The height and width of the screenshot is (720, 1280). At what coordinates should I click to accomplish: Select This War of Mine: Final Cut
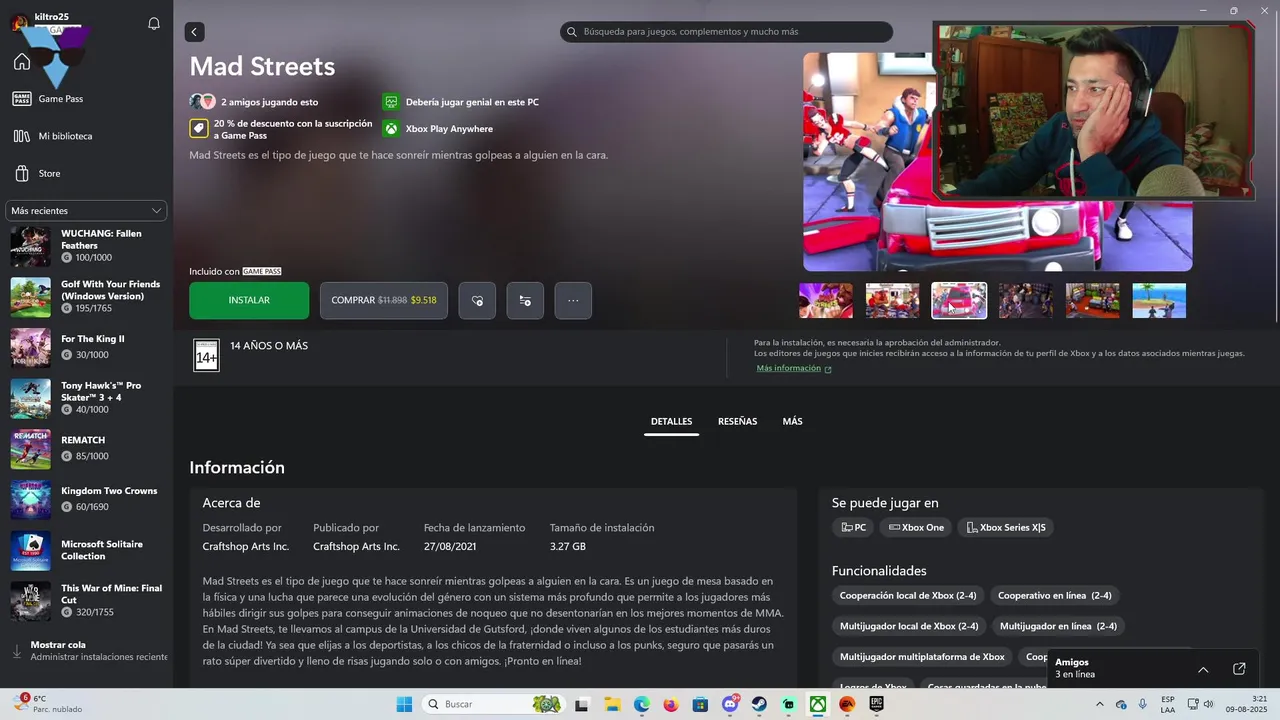point(86,601)
